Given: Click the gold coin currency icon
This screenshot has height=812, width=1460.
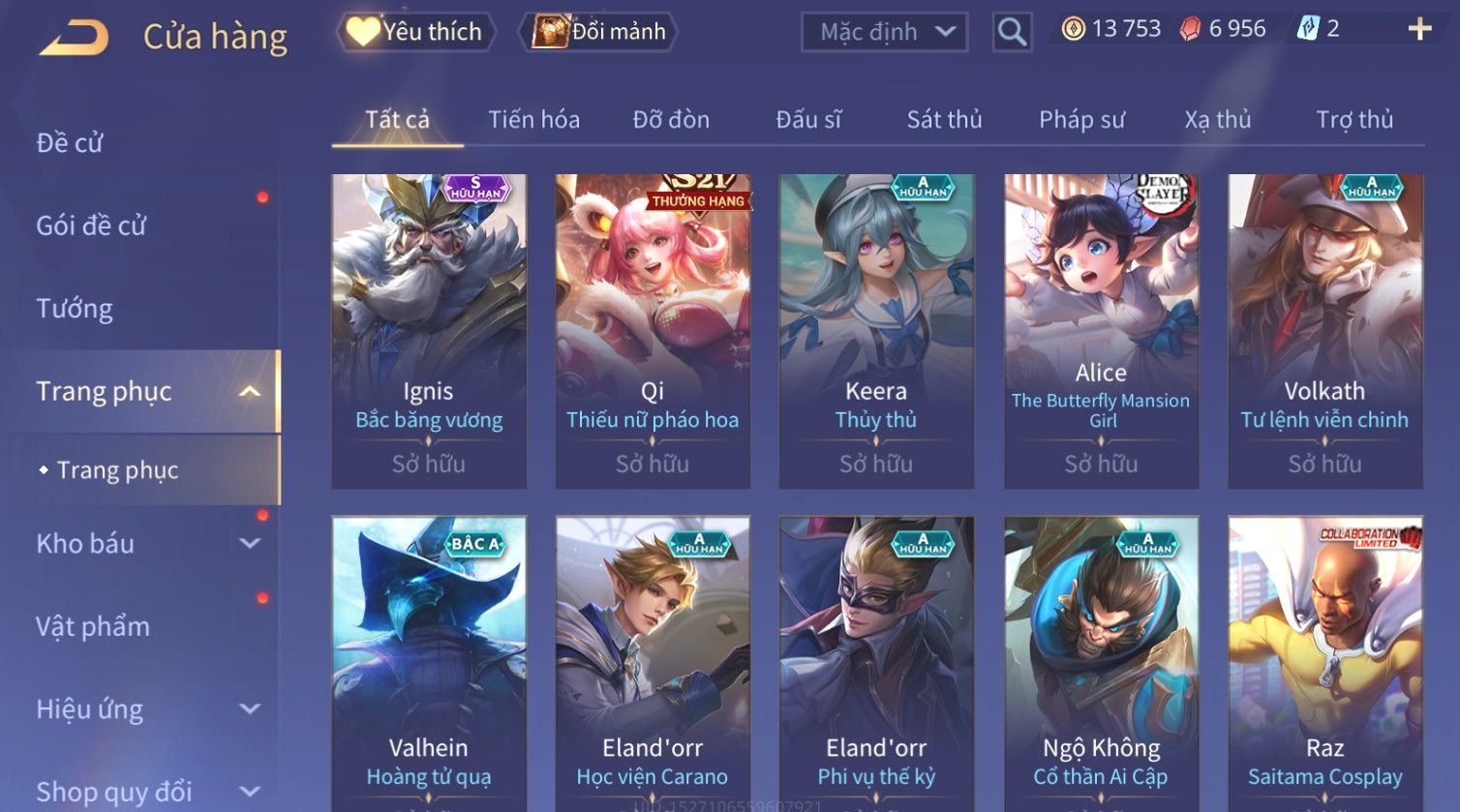Looking at the screenshot, I should (x=1073, y=29).
